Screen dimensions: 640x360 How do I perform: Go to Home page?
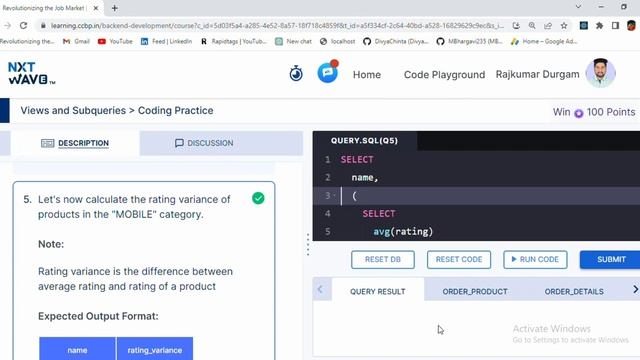(x=367, y=75)
